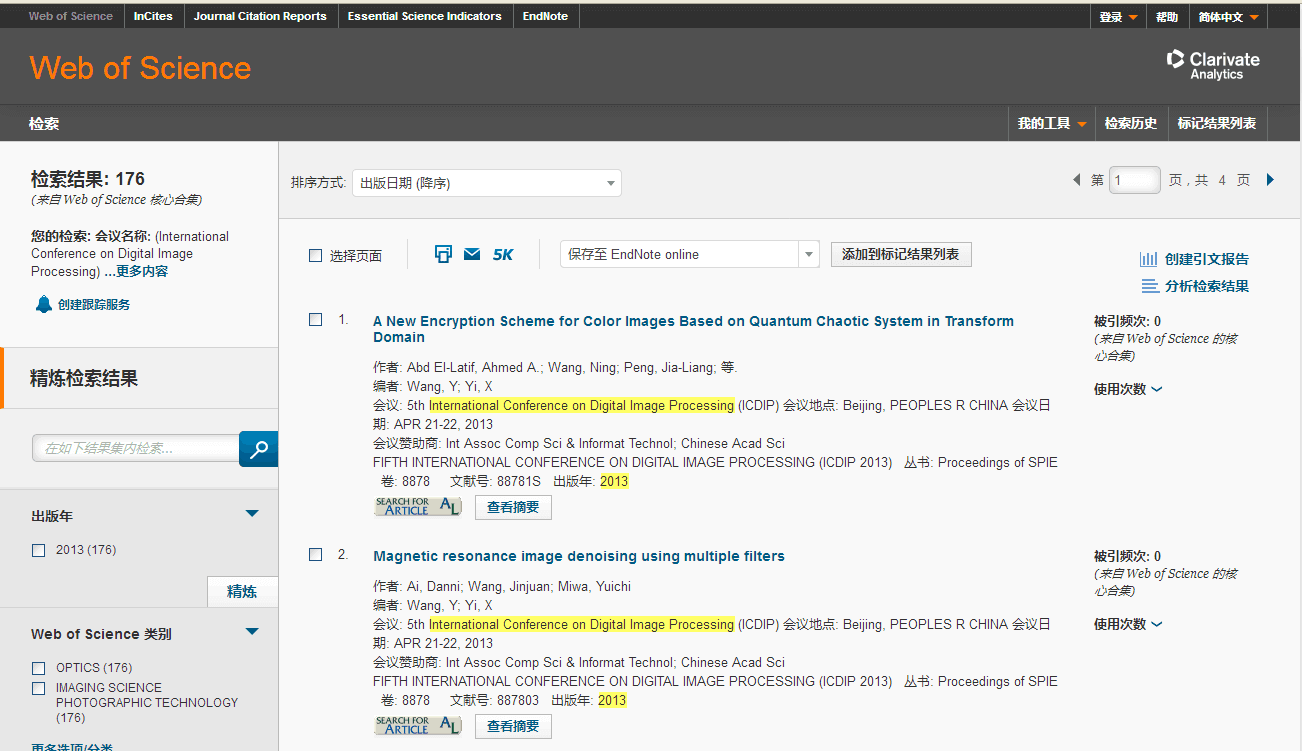Click 查看摘要 for result 1
This screenshot has width=1302, height=751.
coord(513,507)
